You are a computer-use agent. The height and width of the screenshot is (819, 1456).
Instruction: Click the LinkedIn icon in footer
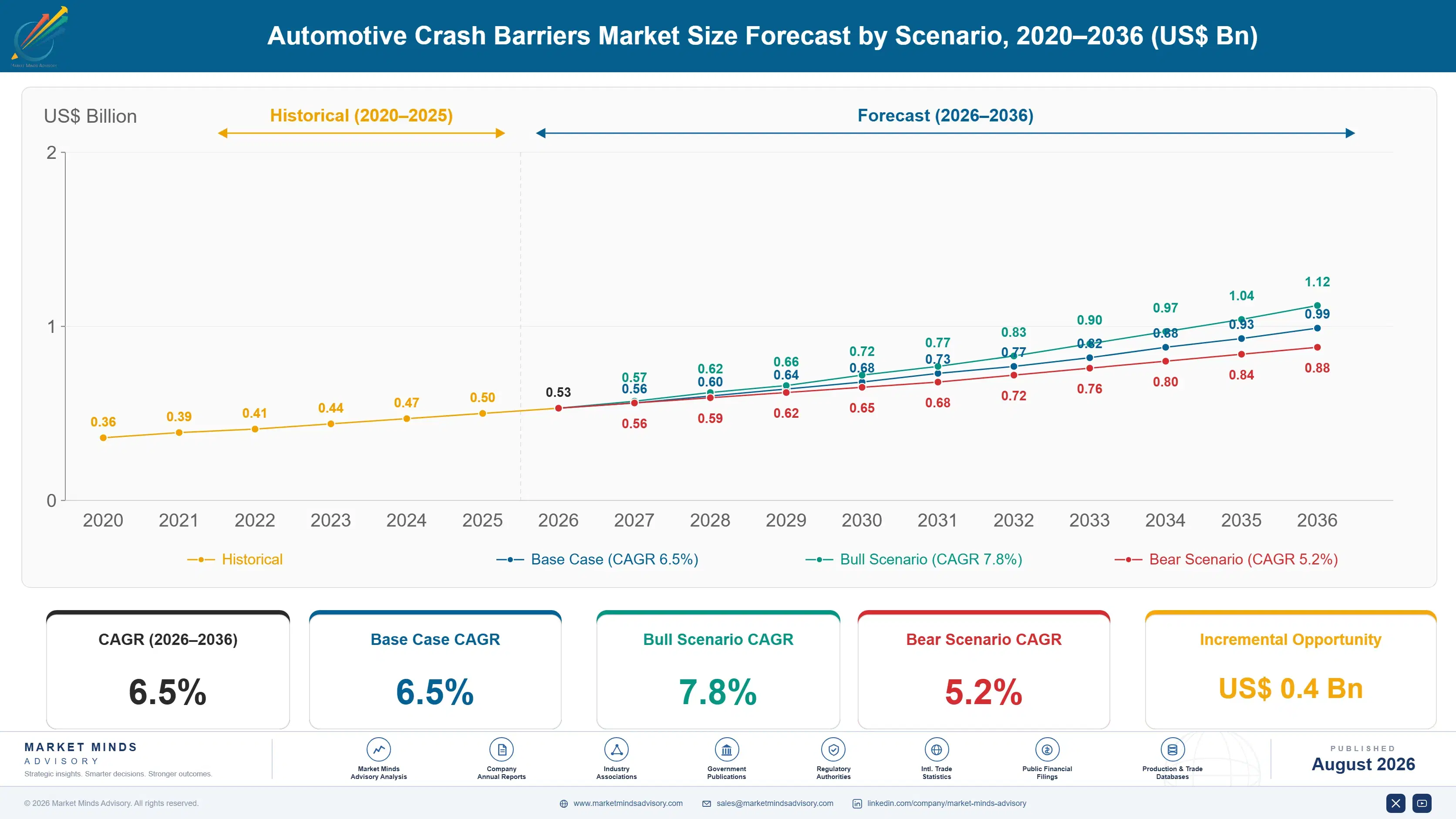coord(857,803)
